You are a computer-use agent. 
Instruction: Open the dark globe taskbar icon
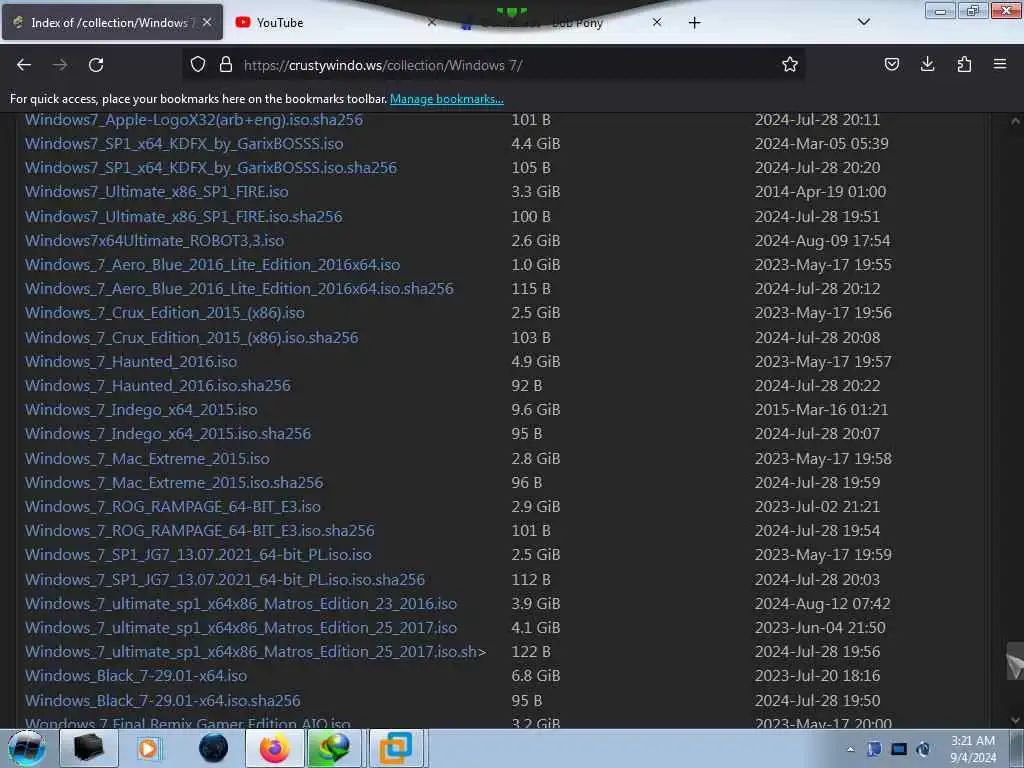pyautogui.click(x=213, y=748)
